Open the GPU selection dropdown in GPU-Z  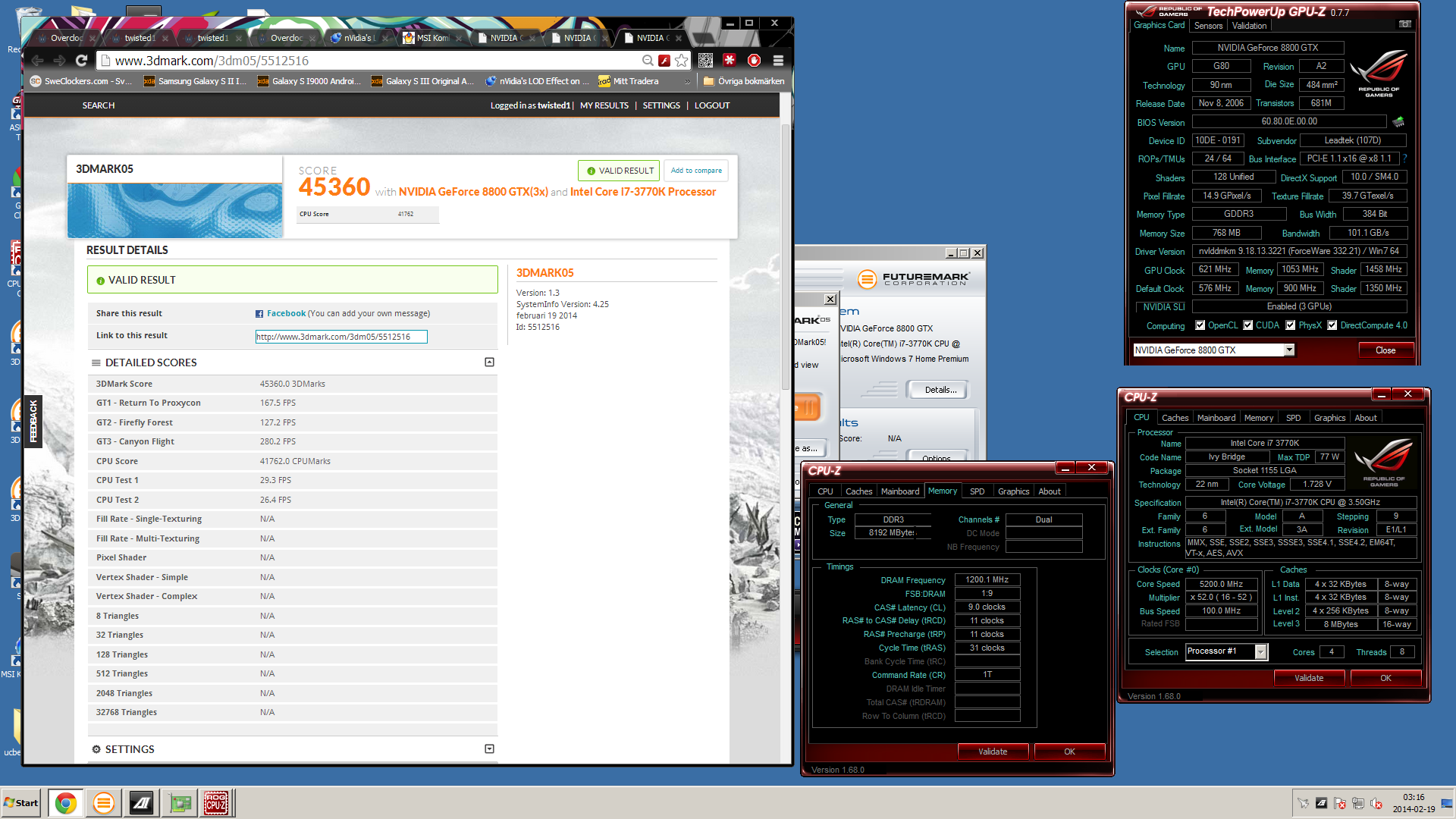[x=1288, y=350]
